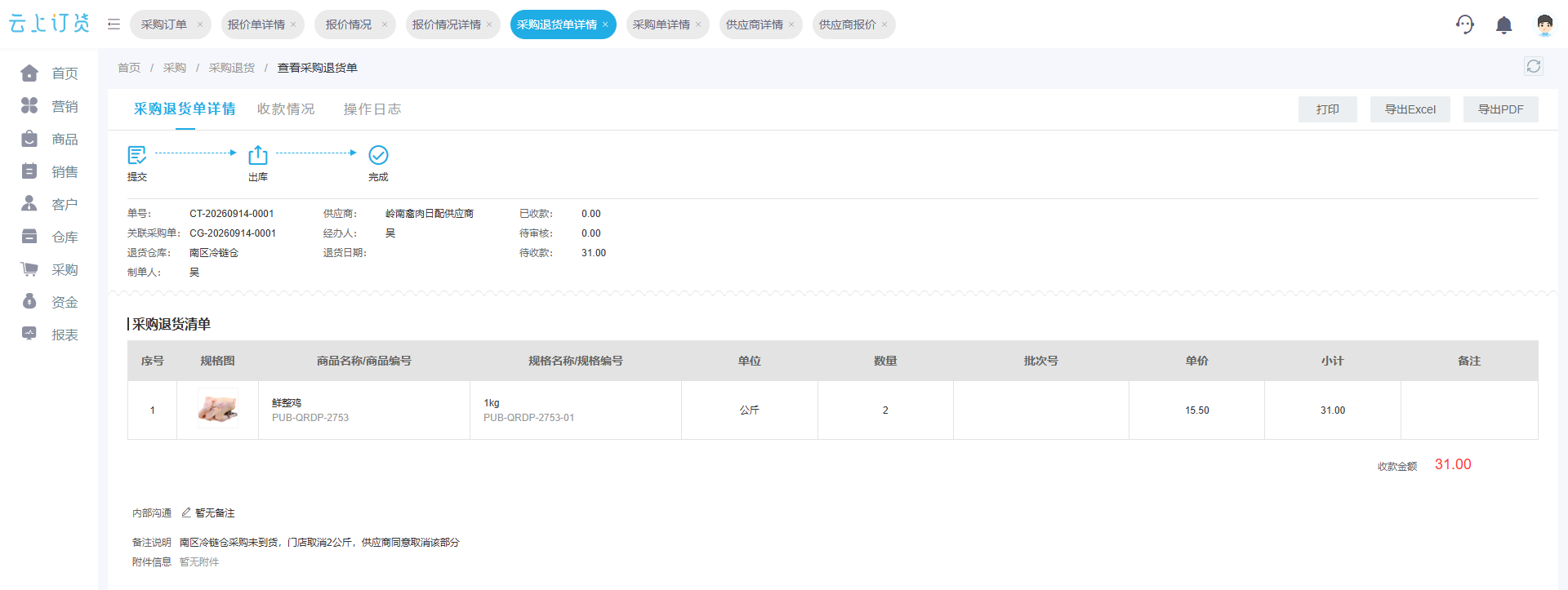The image size is (1568, 590).
Task: Export the return order to Excel
Action: coord(1410,109)
